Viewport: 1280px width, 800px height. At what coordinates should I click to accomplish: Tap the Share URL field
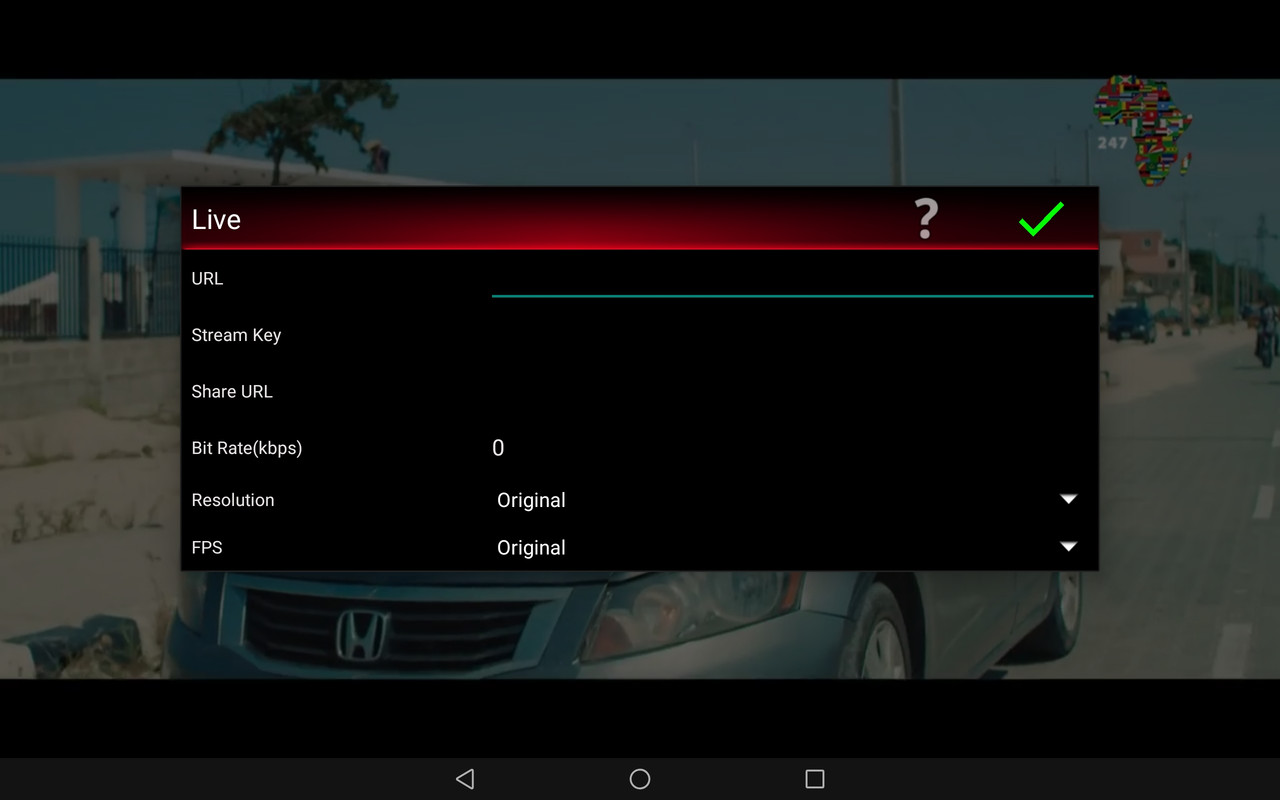[792, 391]
